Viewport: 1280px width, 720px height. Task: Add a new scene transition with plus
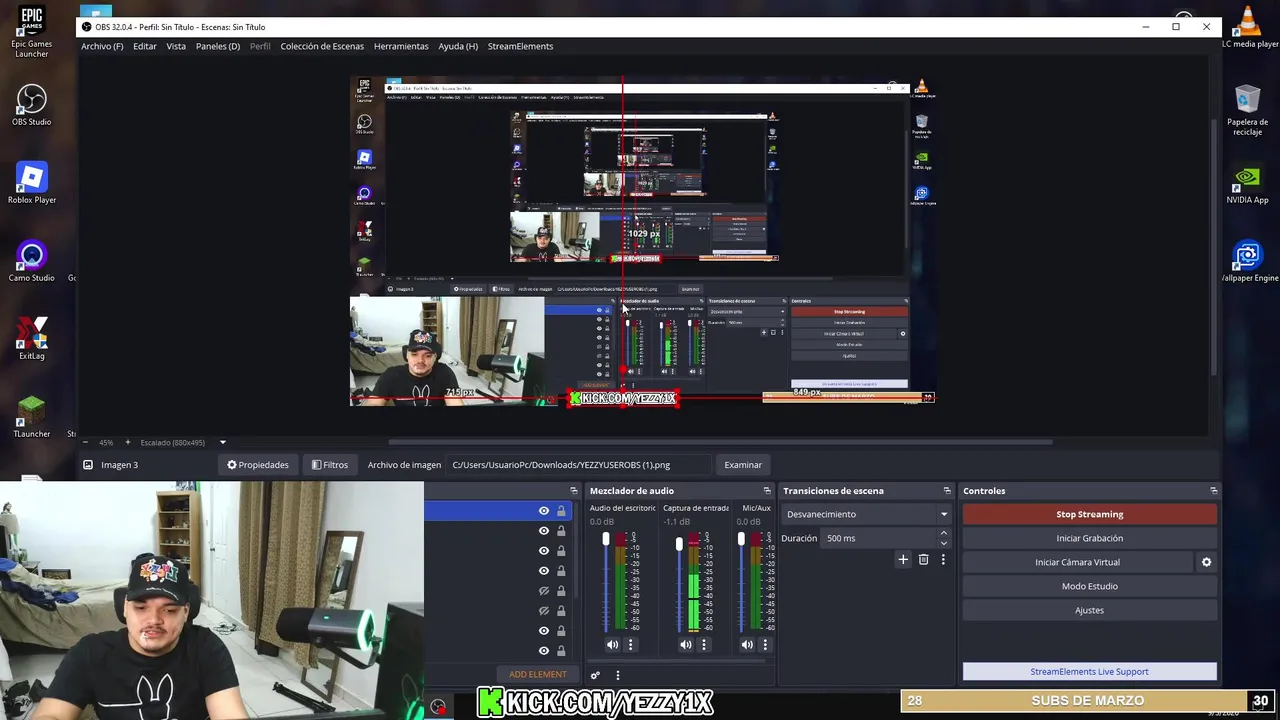(903, 560)
